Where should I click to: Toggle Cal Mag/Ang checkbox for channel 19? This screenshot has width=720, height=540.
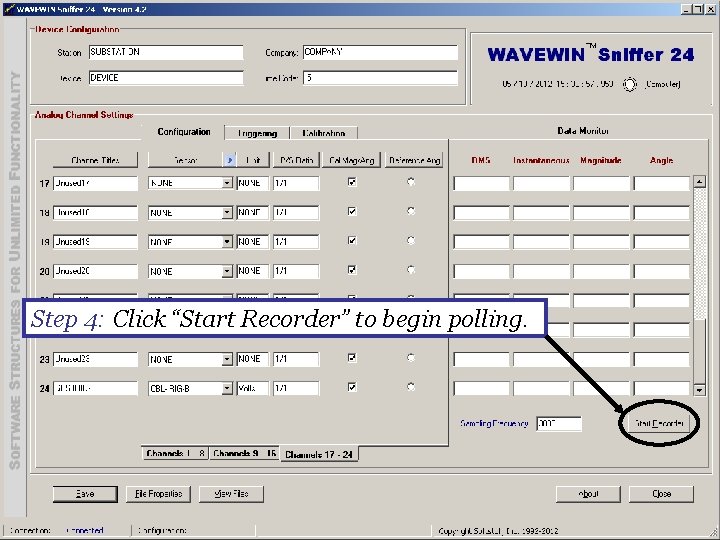[352, 241]
